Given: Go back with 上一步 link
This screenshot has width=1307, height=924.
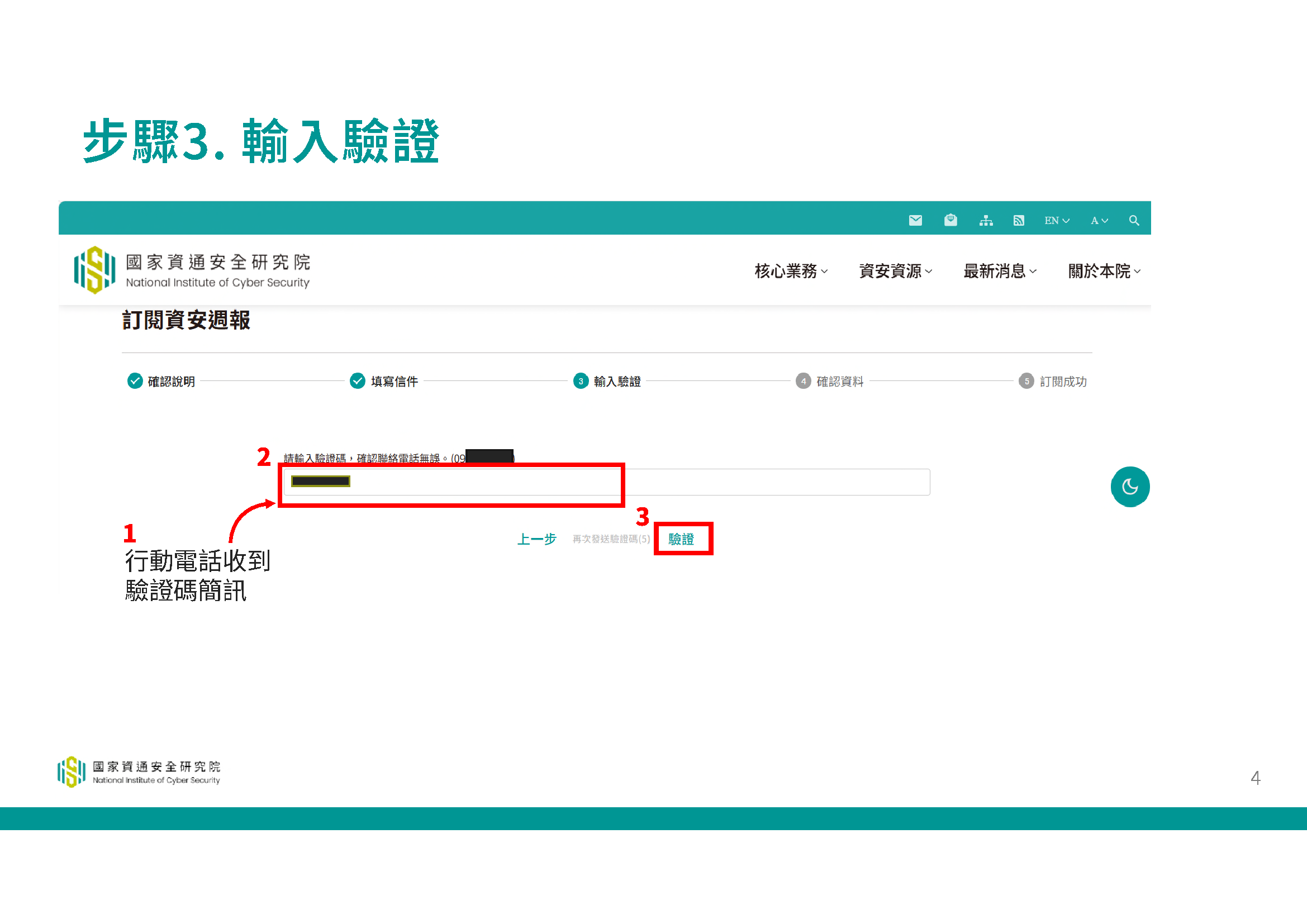Looking at the screenshot, I should [x=536, y=539].
